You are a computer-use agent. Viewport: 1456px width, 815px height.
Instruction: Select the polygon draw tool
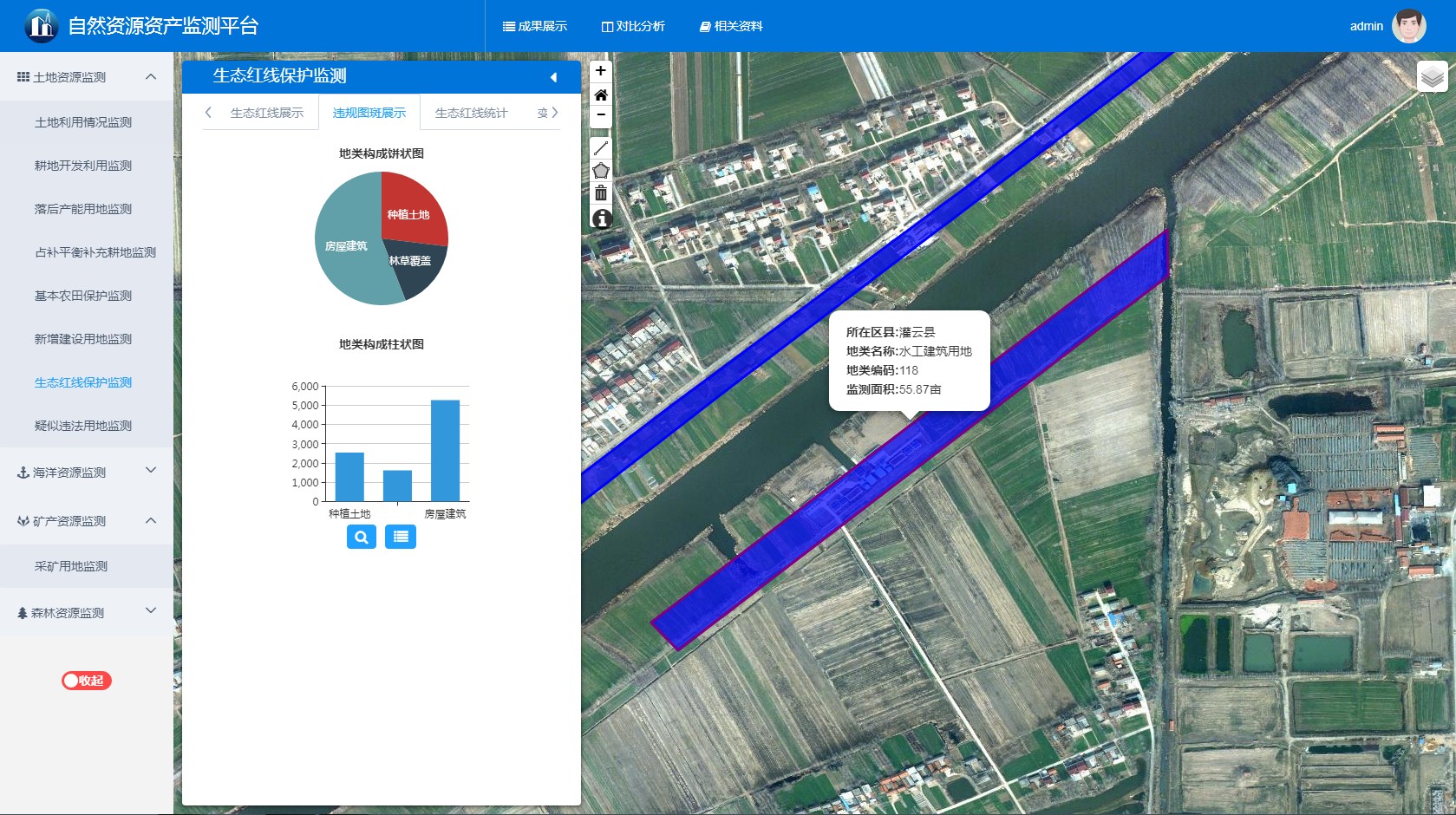[600, 171]
